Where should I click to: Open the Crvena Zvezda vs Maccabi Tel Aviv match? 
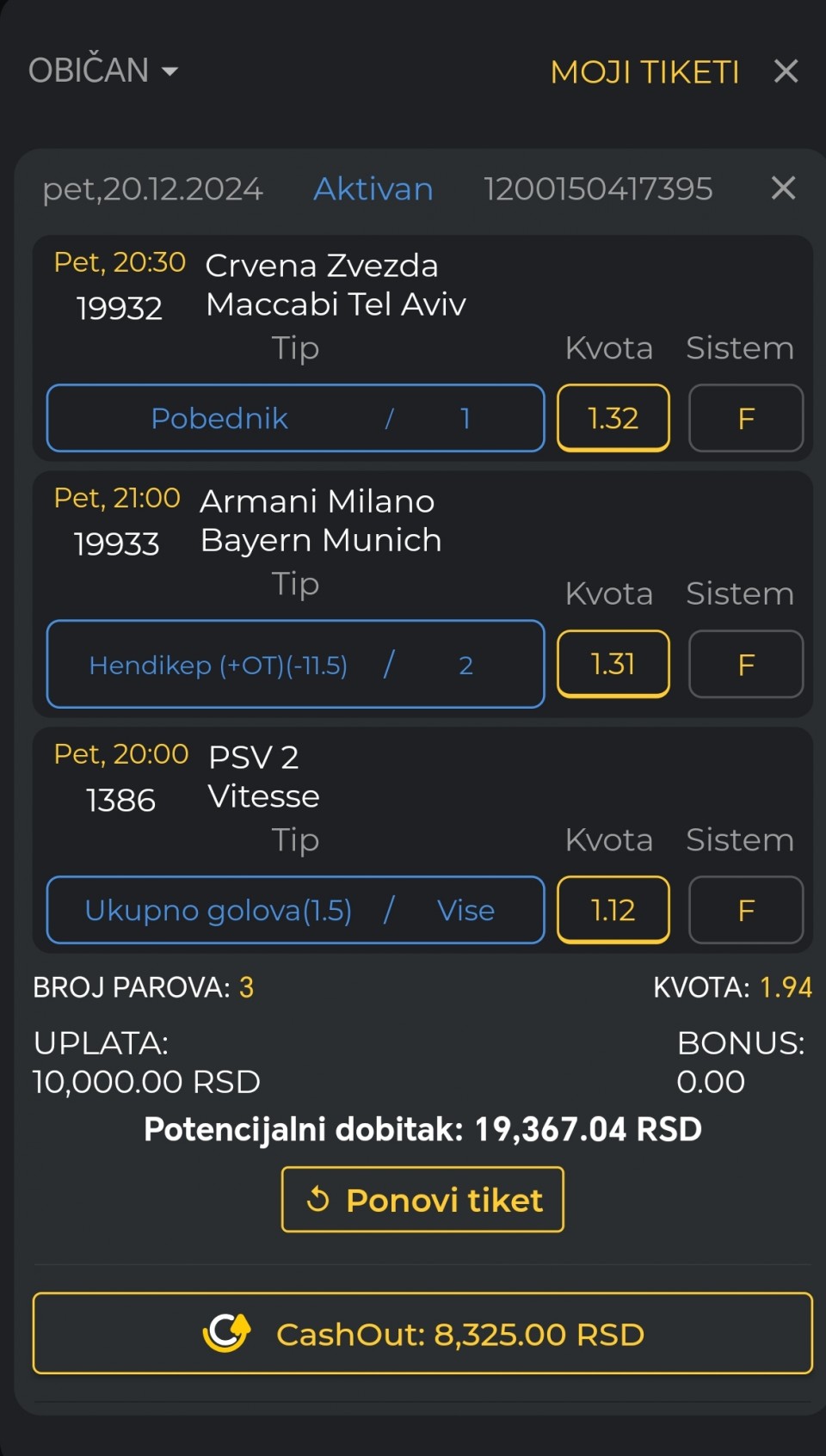[x=335, y=285]
